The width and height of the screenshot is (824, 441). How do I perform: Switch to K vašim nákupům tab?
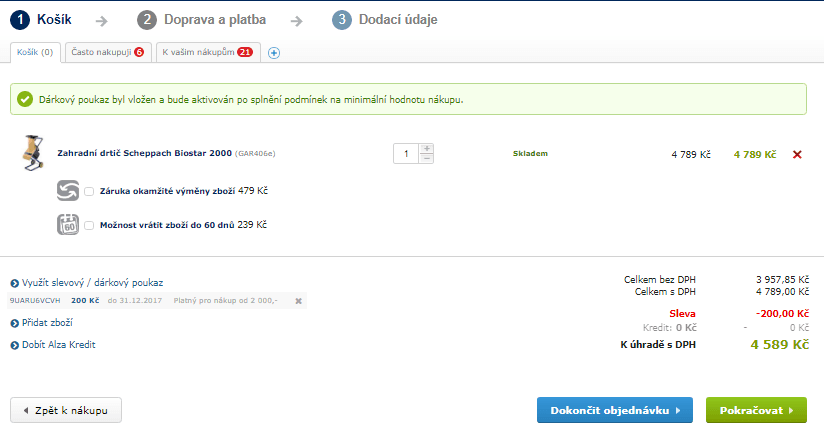208,53
